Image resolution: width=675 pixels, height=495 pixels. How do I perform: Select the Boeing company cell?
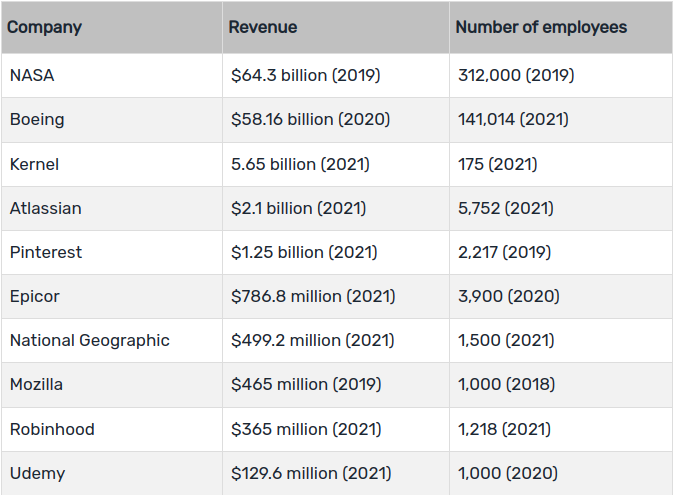click(37, 119)
